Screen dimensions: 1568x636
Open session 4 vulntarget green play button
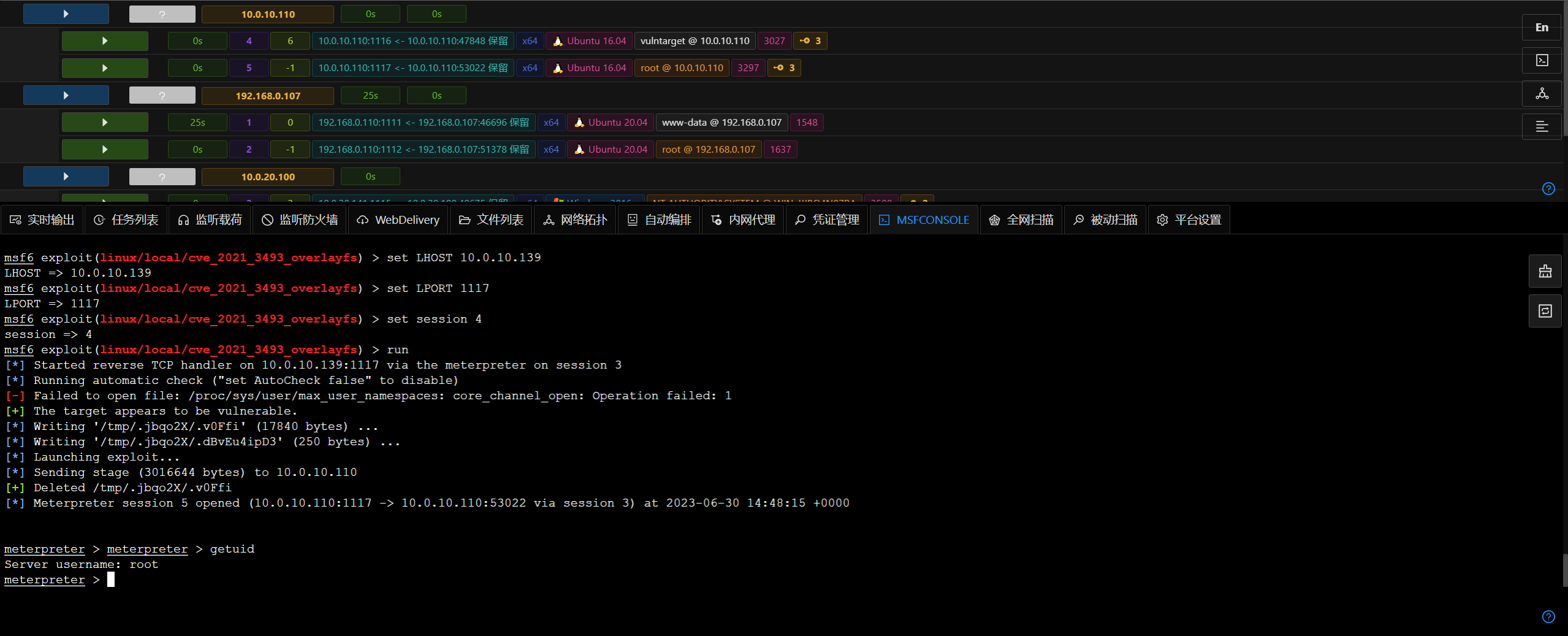click(x=105, y=41)
